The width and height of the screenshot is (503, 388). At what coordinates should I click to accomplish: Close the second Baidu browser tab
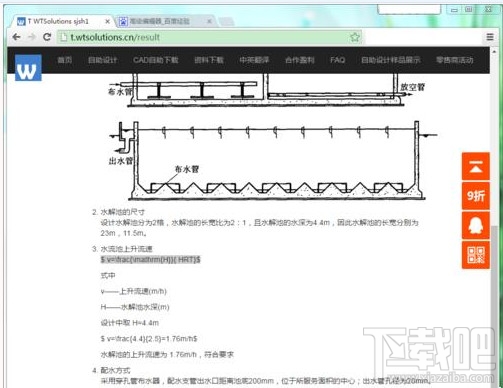click(x=209, y=21)
